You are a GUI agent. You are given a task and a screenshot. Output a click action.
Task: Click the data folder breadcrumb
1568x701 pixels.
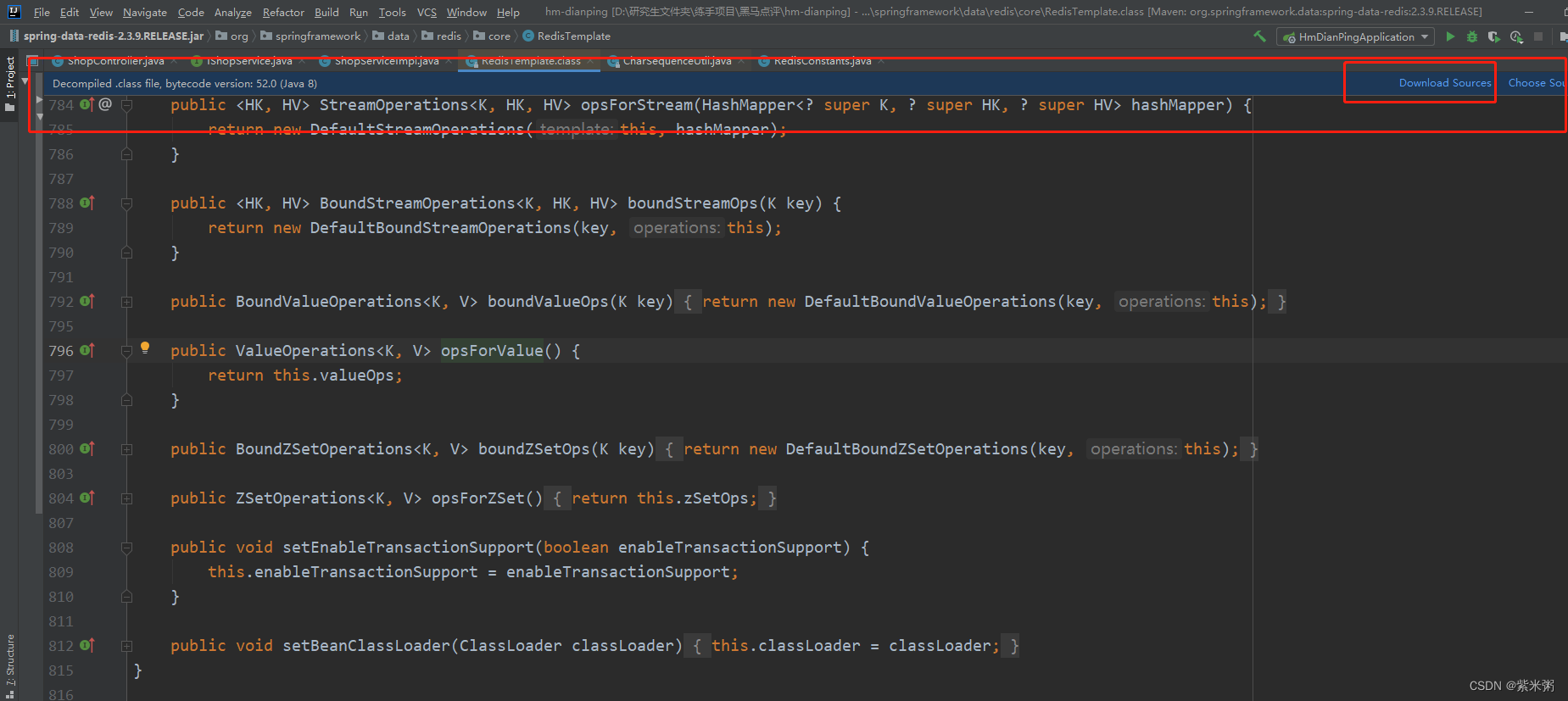click(391, 36)
